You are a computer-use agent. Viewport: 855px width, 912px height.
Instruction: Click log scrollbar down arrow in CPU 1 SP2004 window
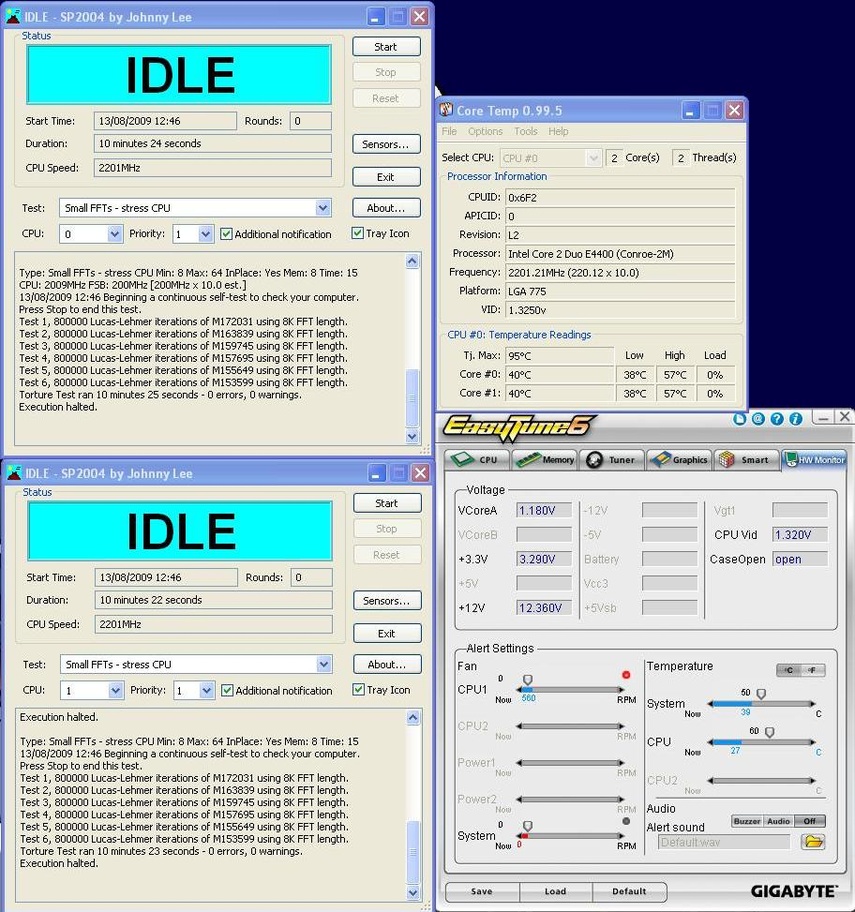click(413, 892)
